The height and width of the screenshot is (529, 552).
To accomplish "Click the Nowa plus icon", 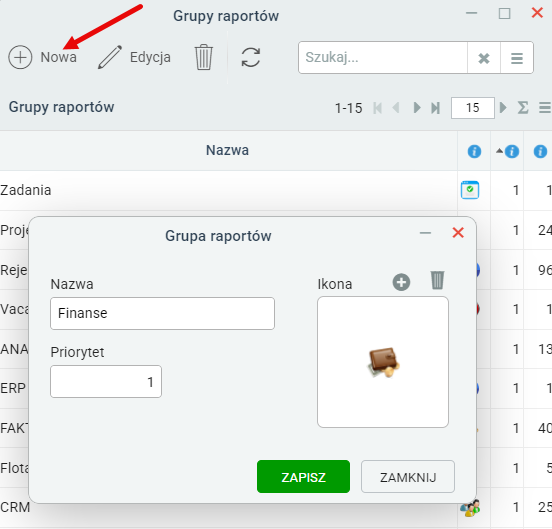I will [x=20, y=57].
